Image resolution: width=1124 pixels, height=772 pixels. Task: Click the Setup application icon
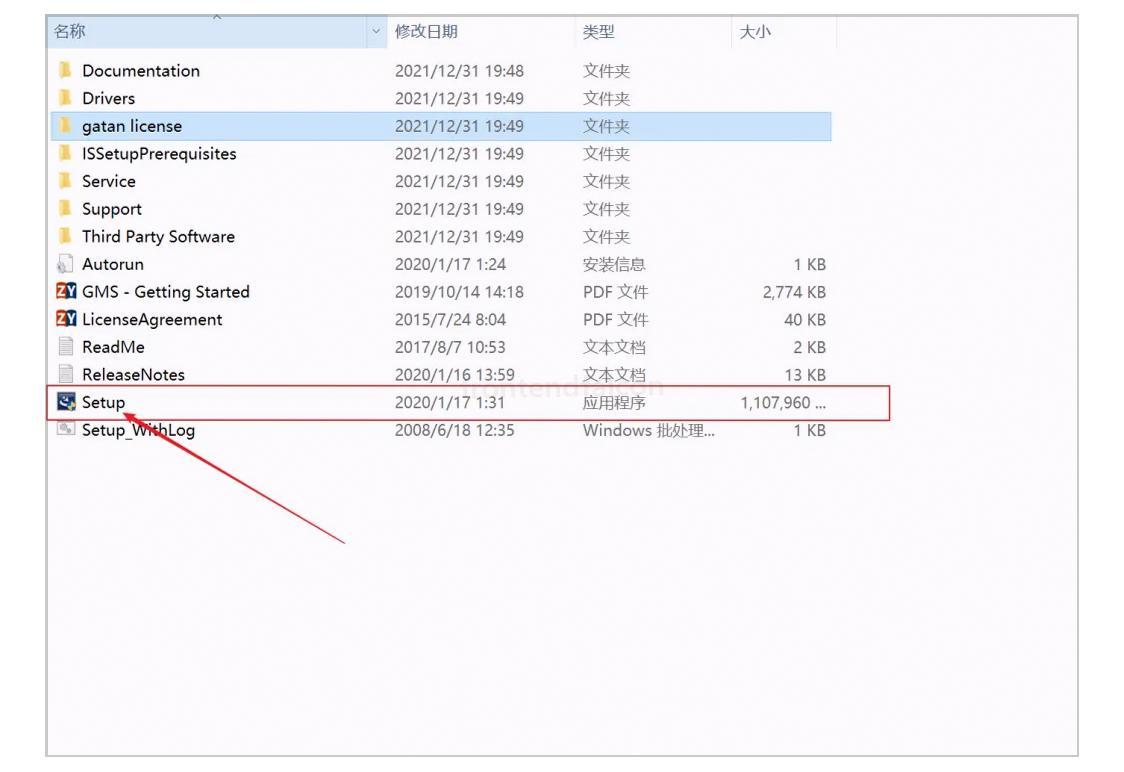point(66,401)
